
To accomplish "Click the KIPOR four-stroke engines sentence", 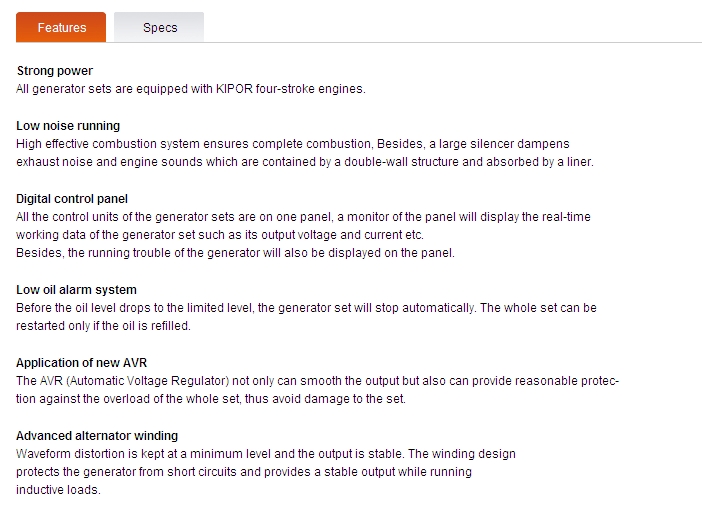I will pyautogui.click(x=191, y=89).
